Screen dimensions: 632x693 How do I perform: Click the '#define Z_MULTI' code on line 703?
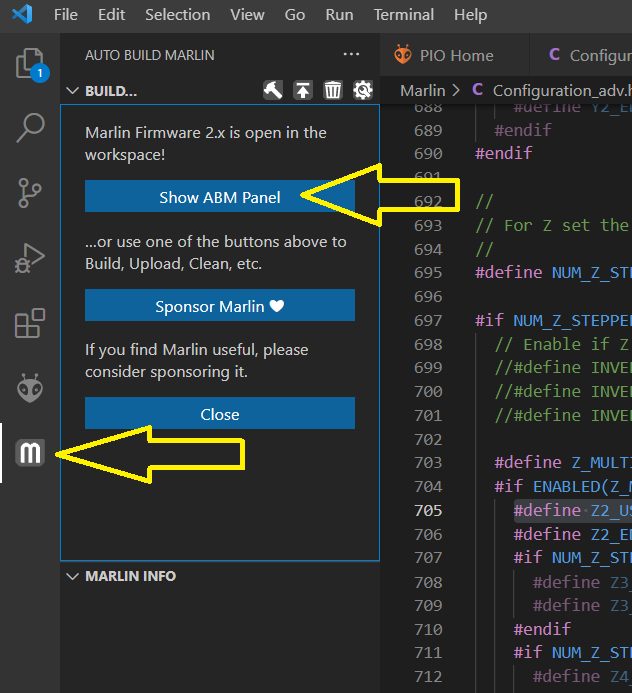pyautogui.click(x=563, y=463)
